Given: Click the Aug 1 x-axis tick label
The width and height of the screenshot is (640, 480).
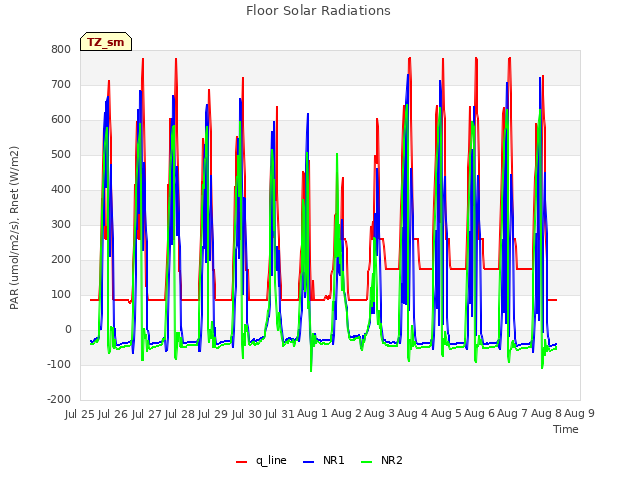Looking at the screenshot, I should (x=313, y=413).
